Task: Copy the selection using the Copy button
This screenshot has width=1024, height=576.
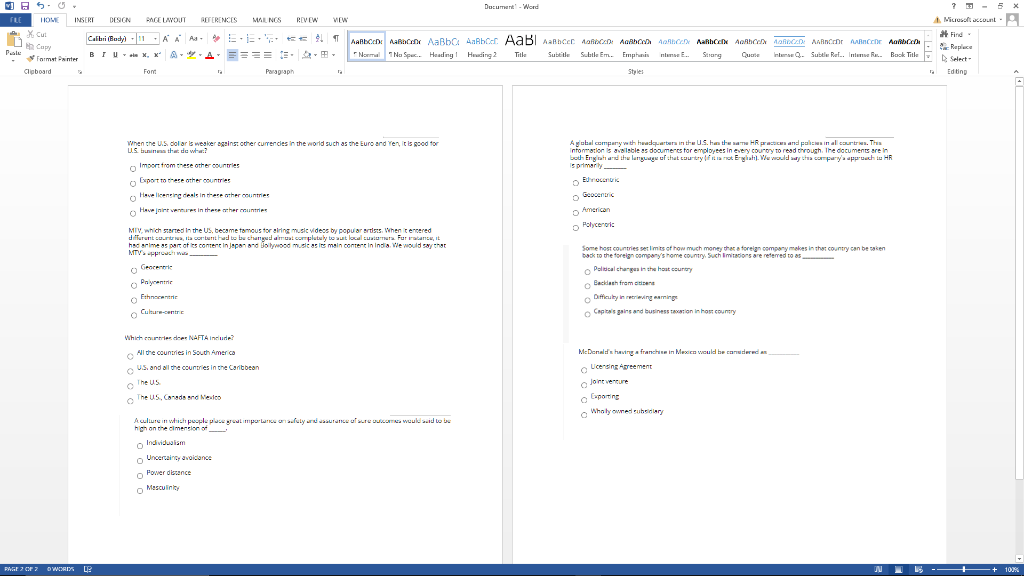Action: coord(39,46)
